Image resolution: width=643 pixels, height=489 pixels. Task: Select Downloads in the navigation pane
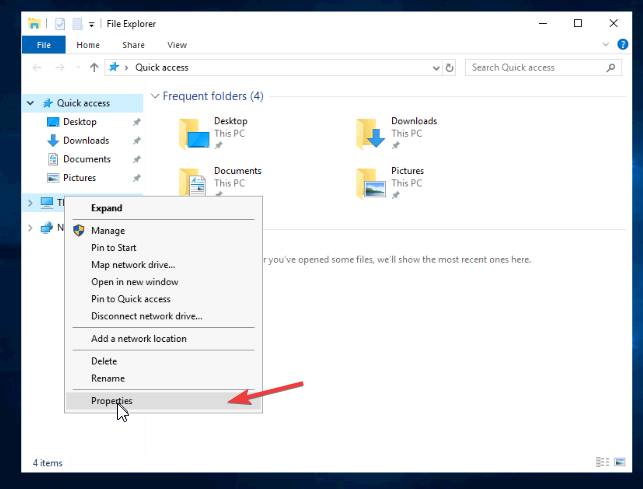tap(86, 141)
